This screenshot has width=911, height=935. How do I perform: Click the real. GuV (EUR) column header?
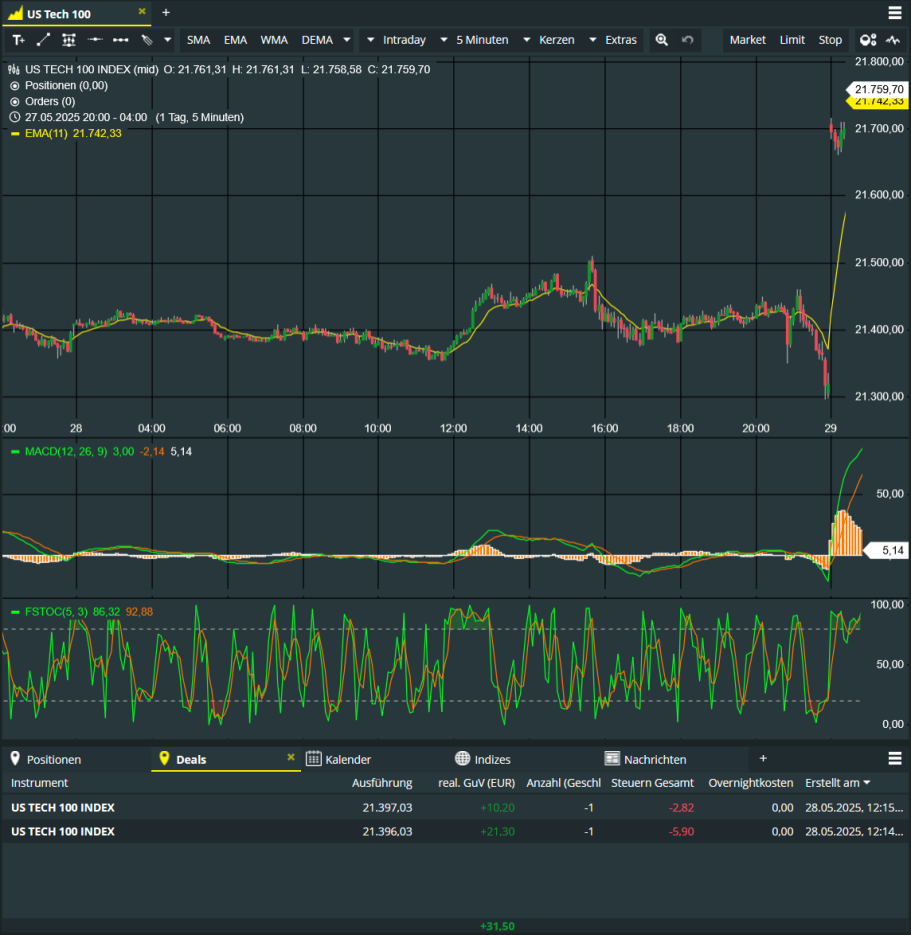click(476, 783)
